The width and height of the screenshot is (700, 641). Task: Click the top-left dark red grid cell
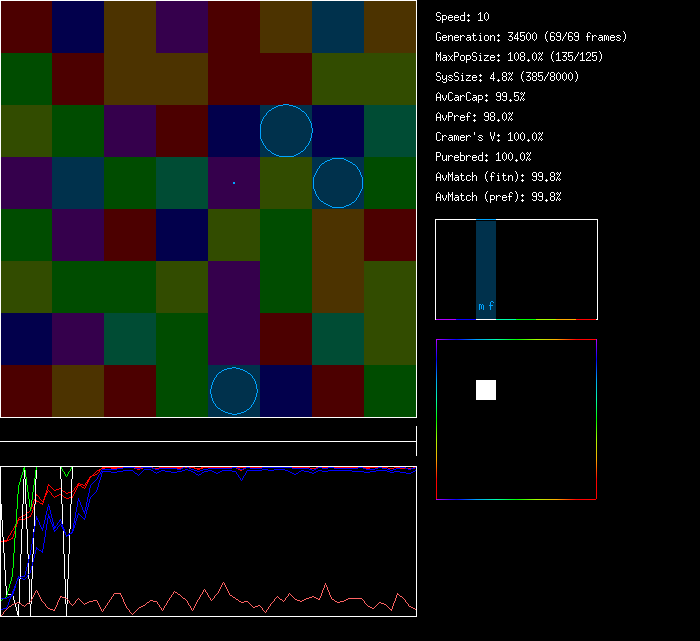pos(26,27)
